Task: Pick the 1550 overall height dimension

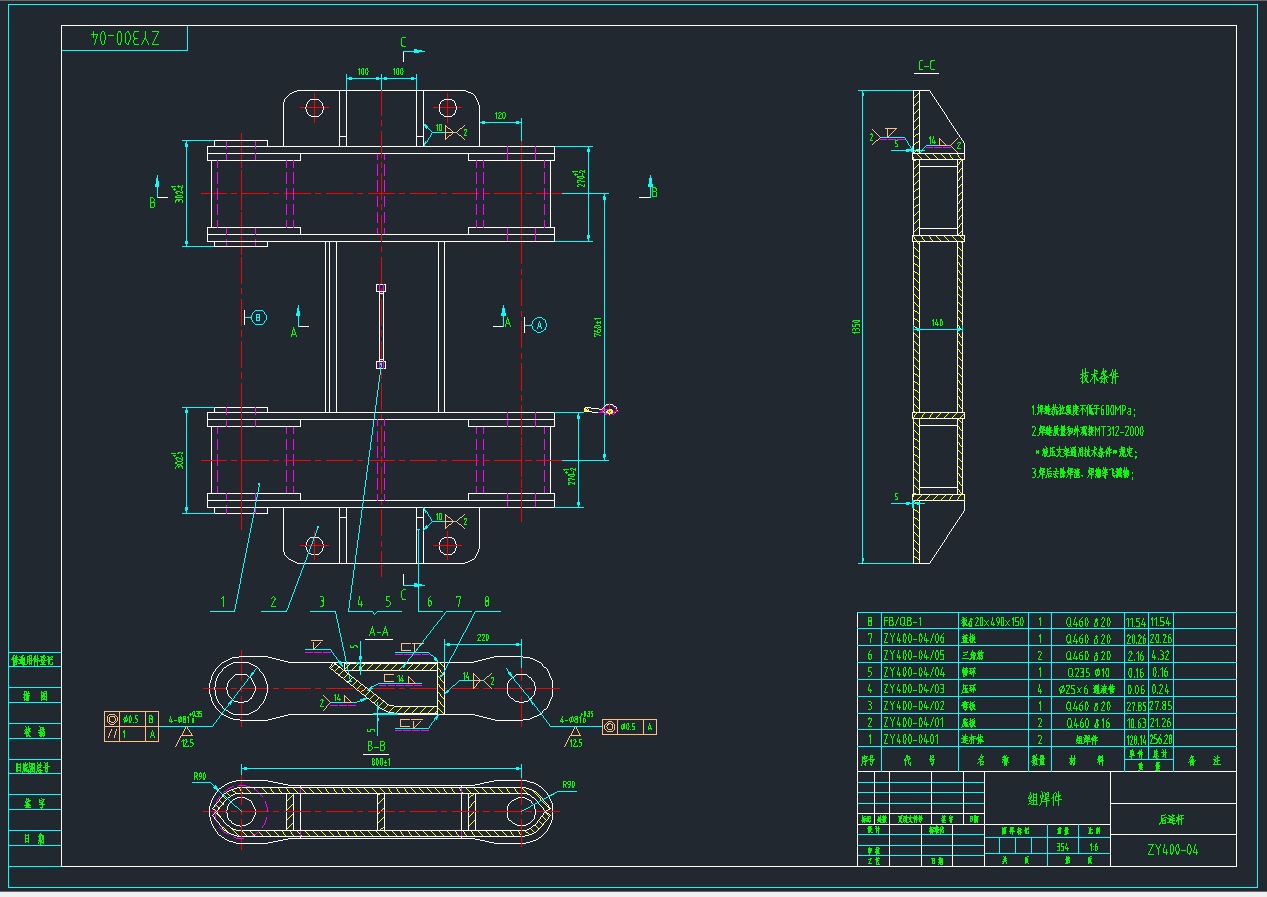Action: [x=856, y=327]
